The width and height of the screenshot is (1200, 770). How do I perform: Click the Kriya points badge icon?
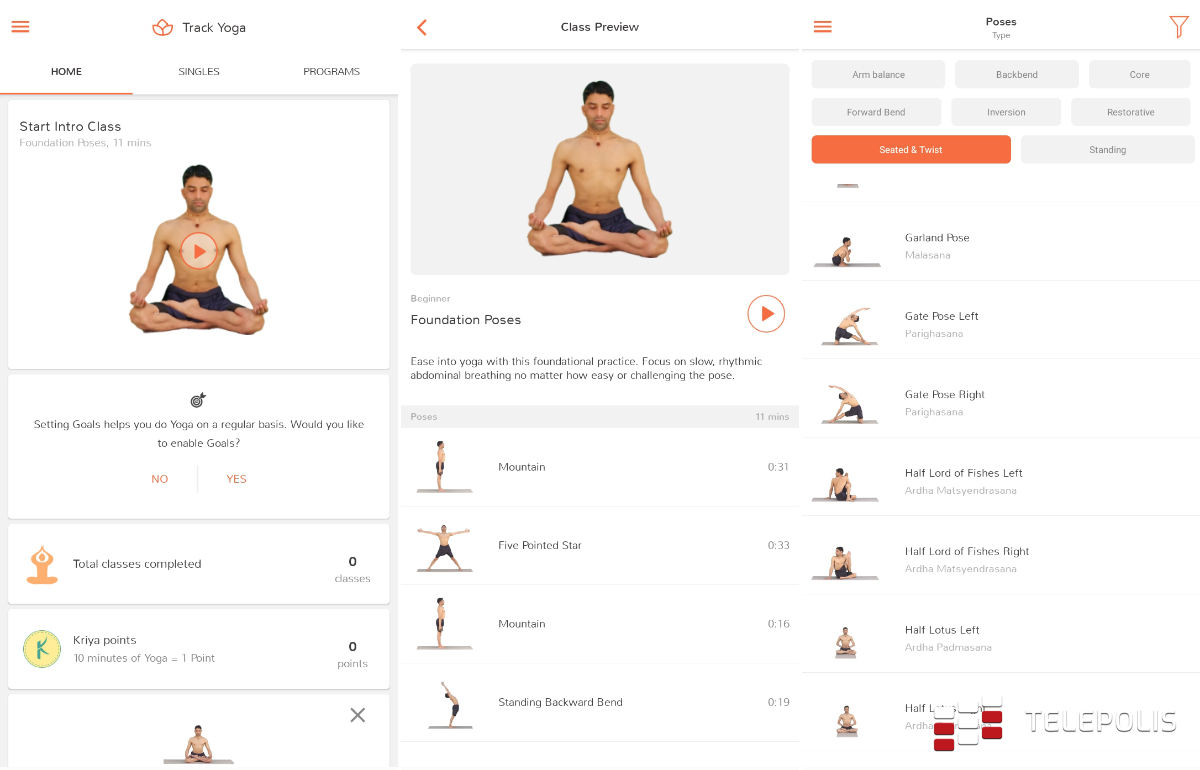point(42,649)
